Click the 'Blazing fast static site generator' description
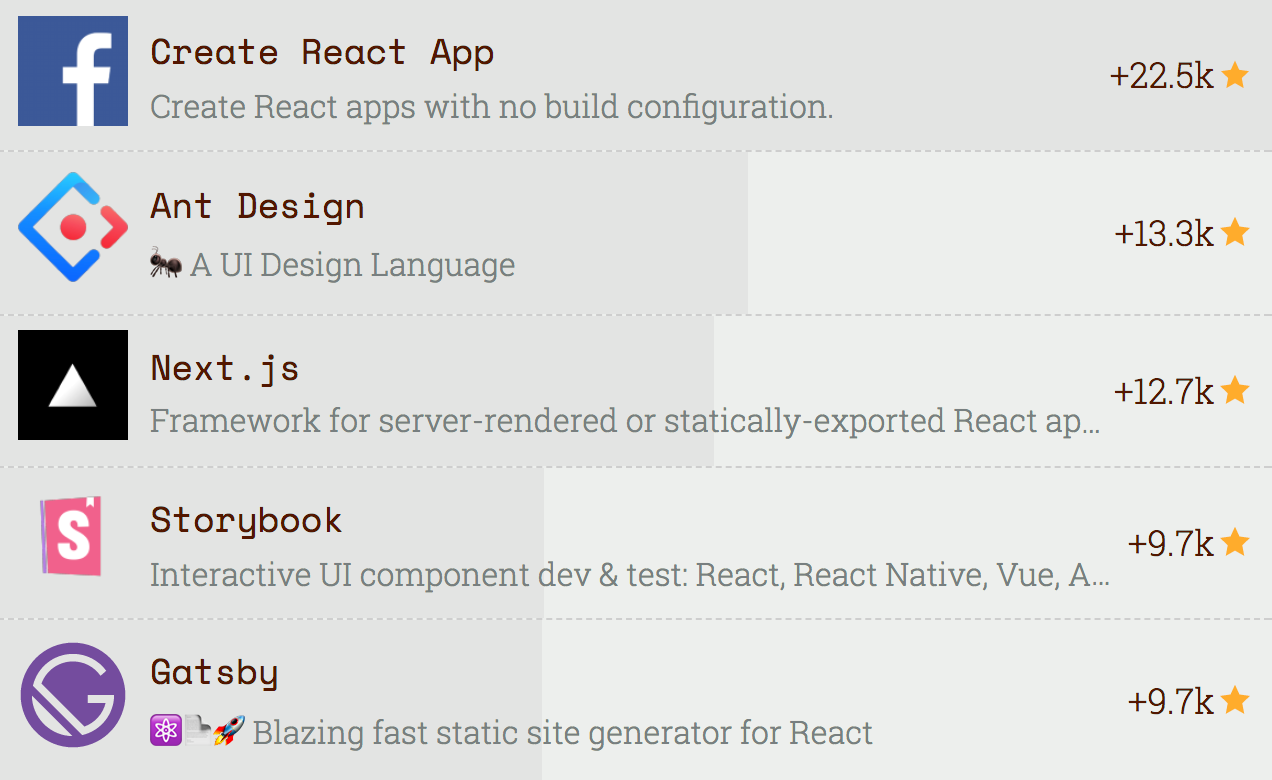This screenshot has height=780, width=1272. (x=562, y=733)
